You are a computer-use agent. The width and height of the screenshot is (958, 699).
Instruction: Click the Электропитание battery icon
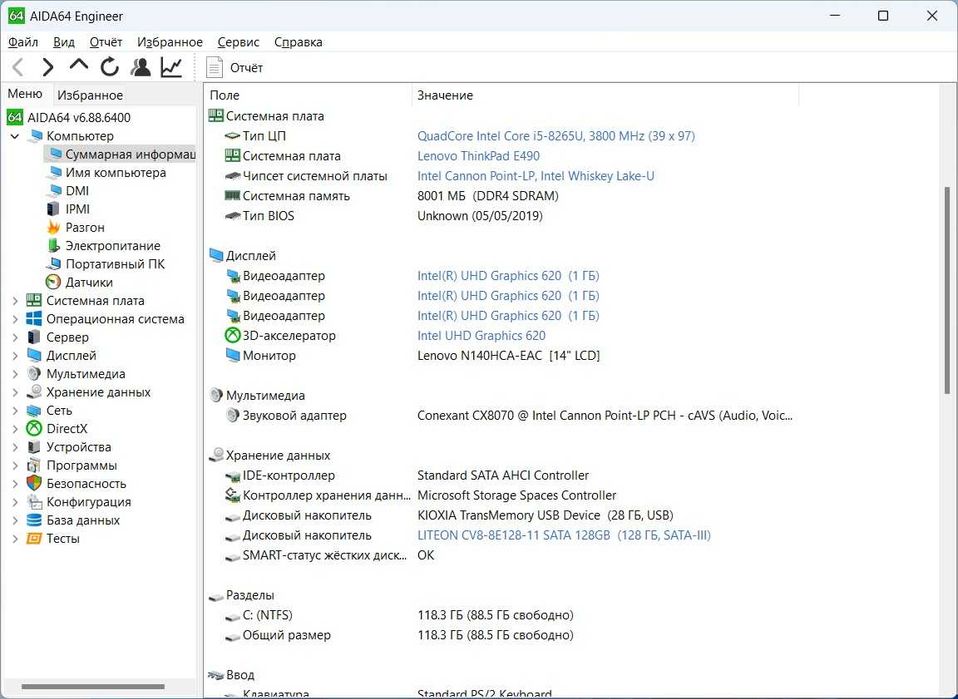[x=54, y=246]
